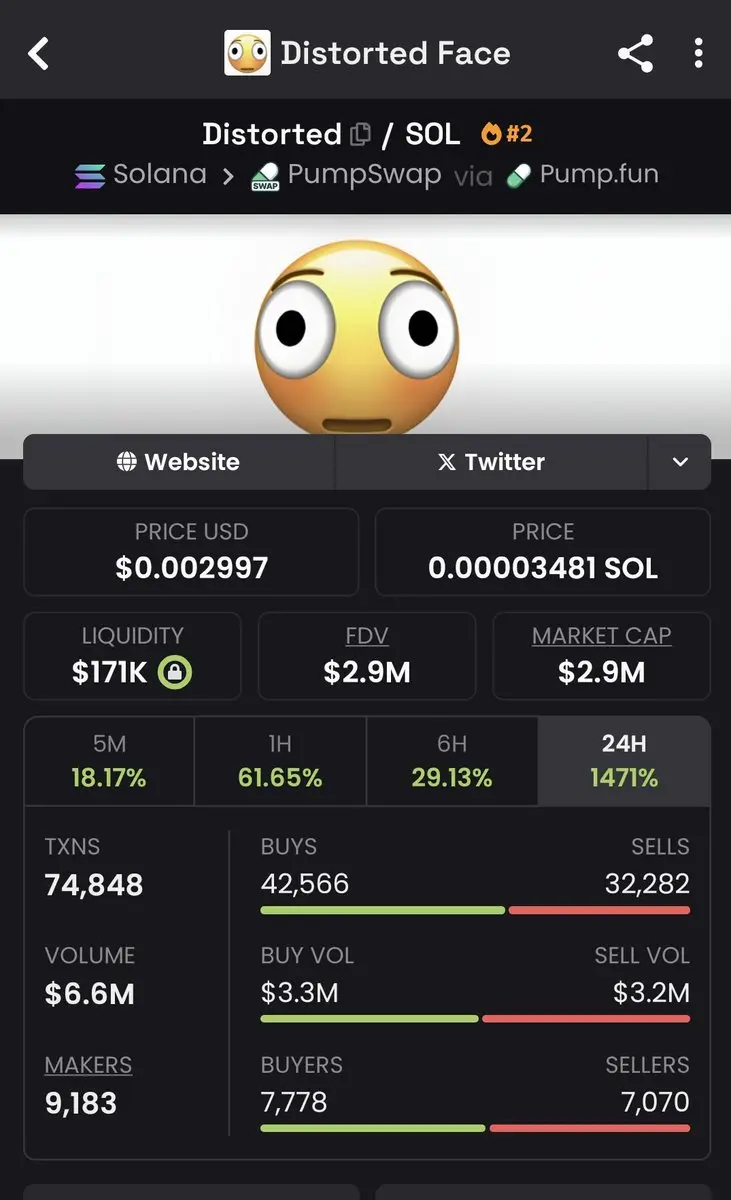
Task: Copy token address icon beside Distorted
Action: pyautogui.click(x=360, y=134)
